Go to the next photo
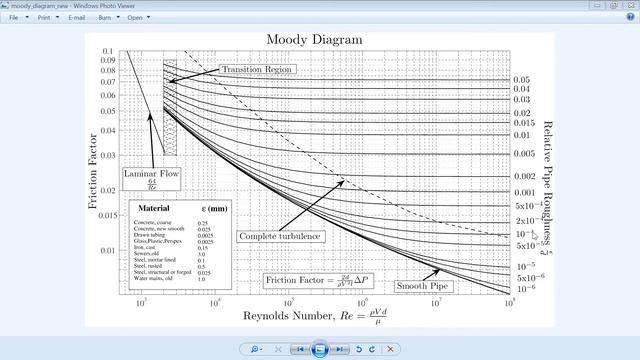Screen dimensions: 640x360 click(x=339, y=349)
